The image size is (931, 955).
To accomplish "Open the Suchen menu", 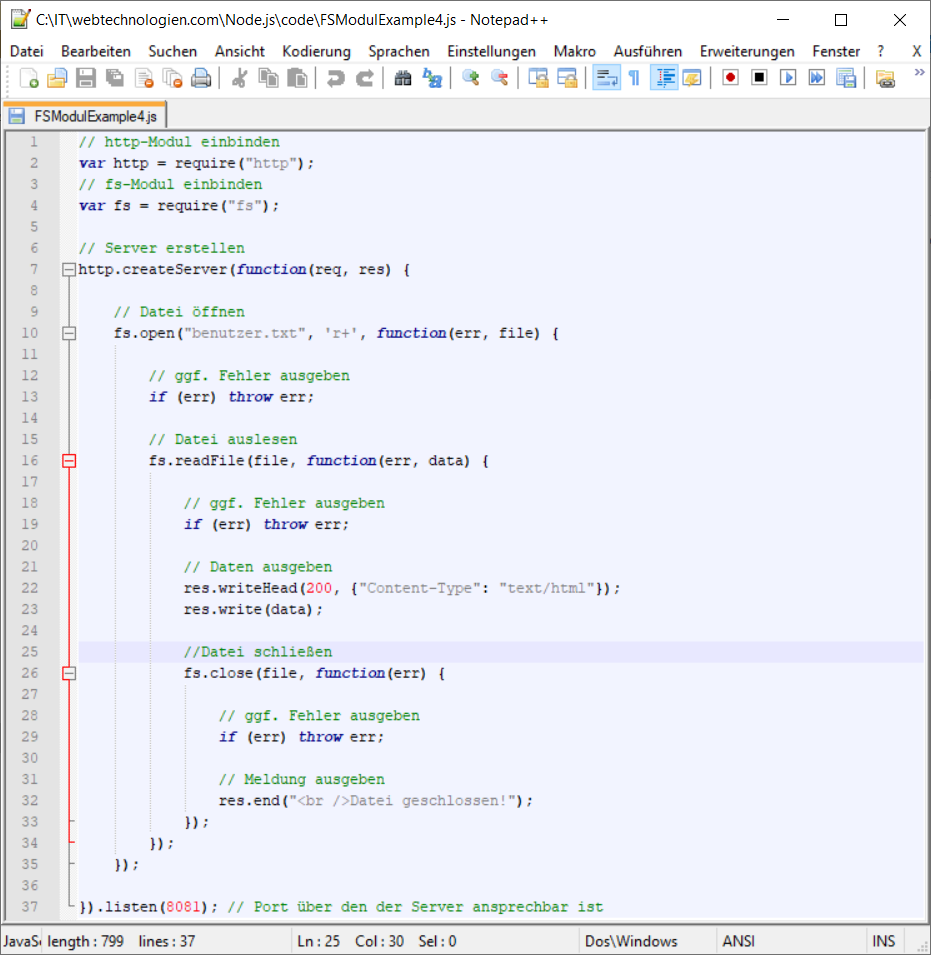I will [172, 51].
